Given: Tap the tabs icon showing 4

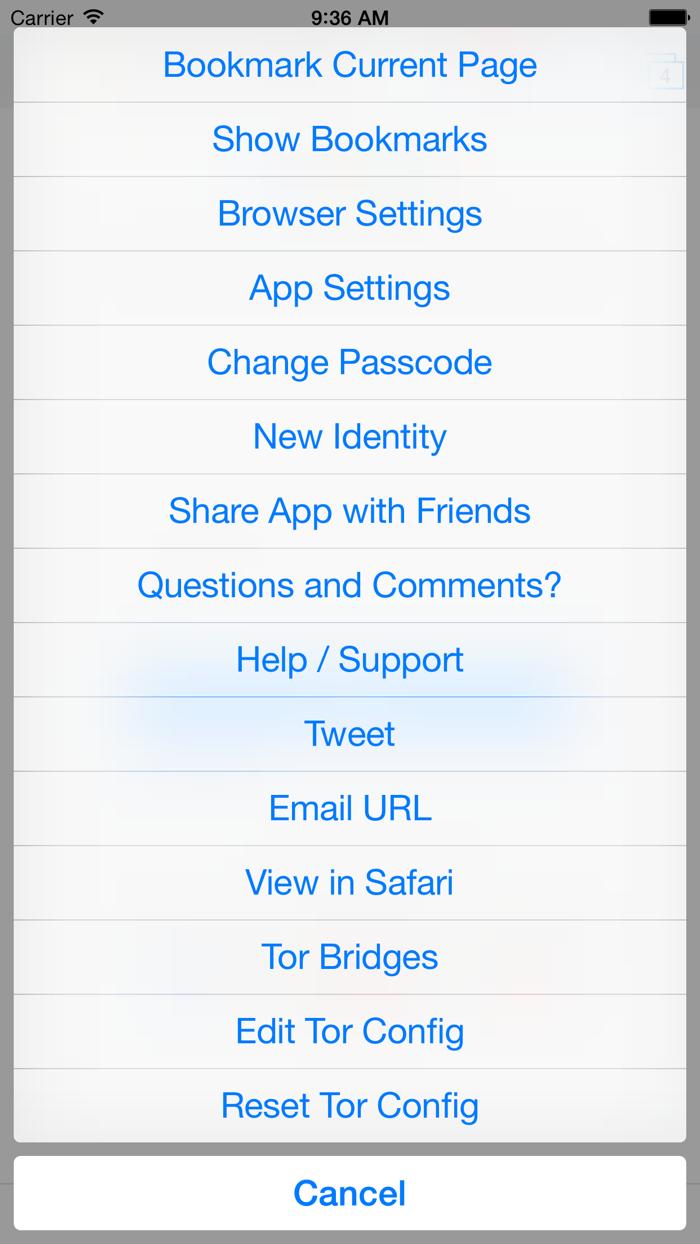Looking at the screenshot, I should pos(664,74).
